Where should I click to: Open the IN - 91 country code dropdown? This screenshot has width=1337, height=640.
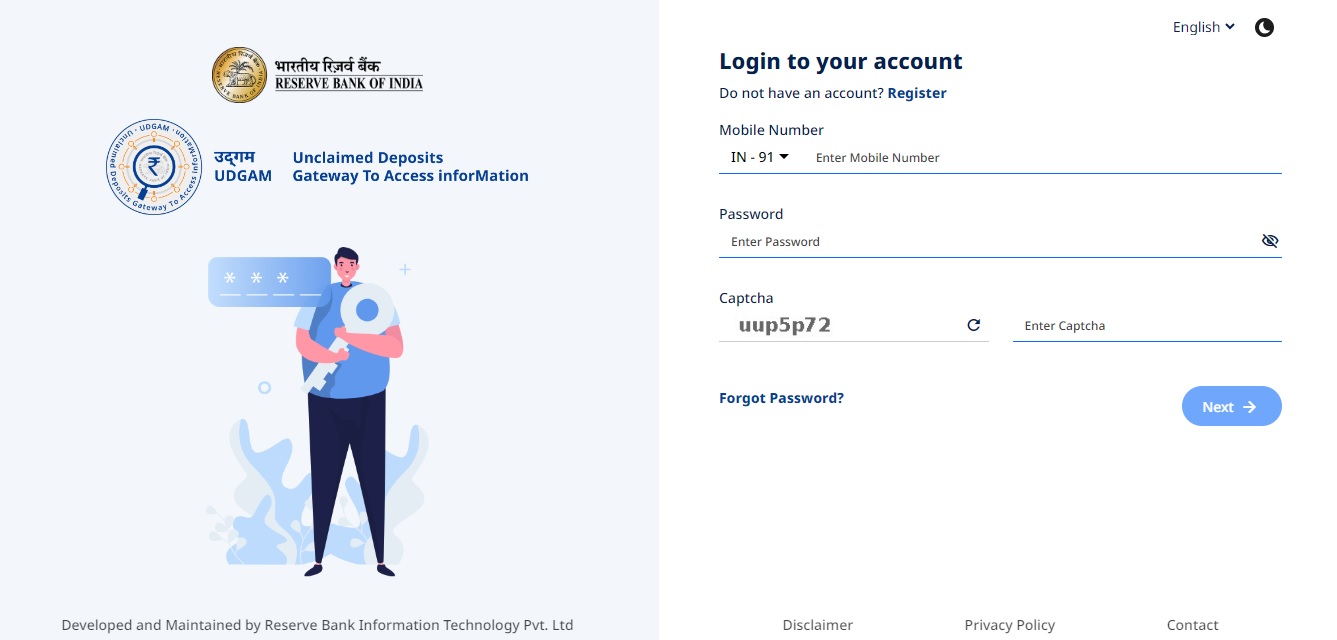click(758, 156)
